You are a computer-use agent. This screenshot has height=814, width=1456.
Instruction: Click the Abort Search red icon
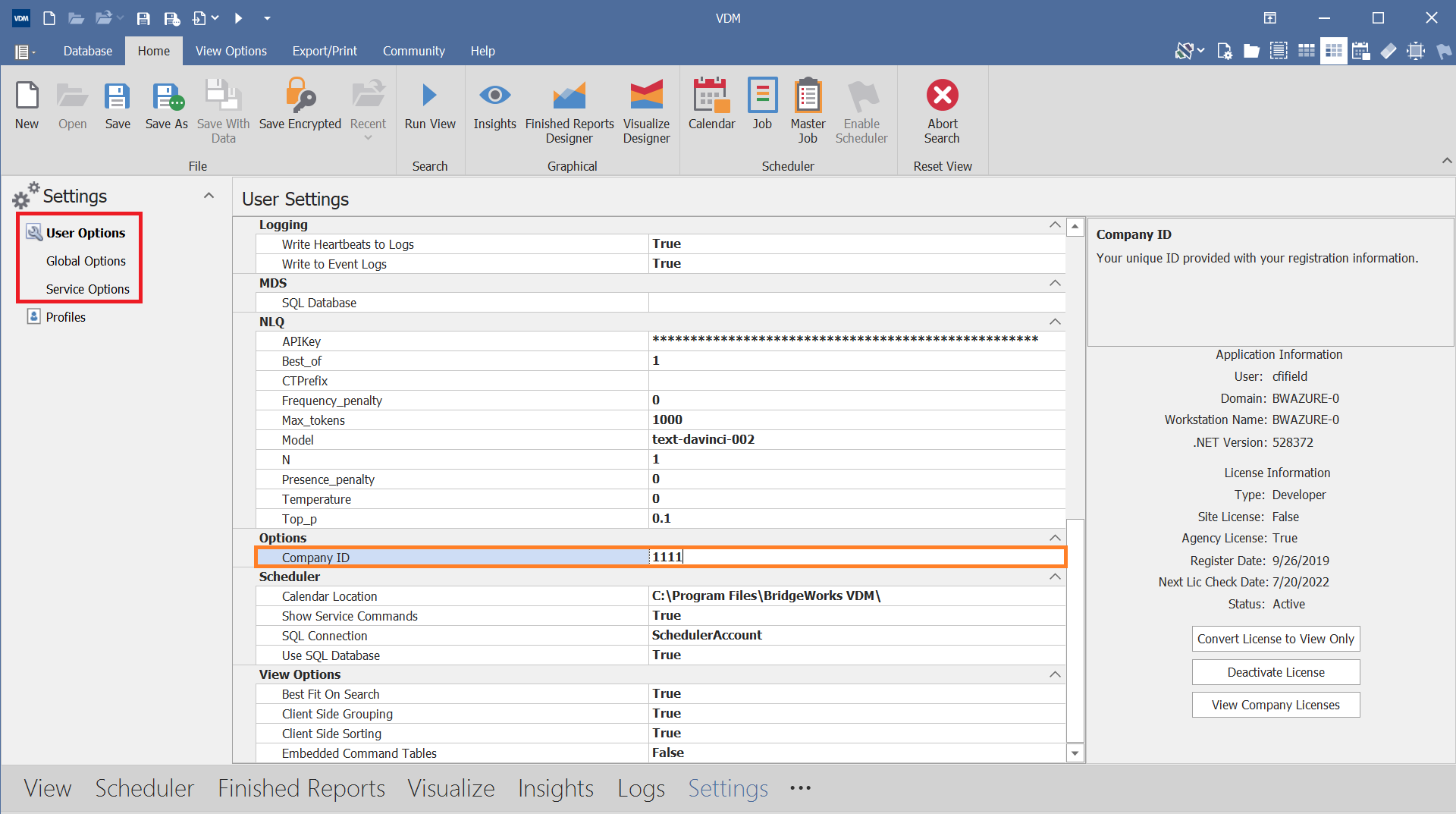point(942,96)
